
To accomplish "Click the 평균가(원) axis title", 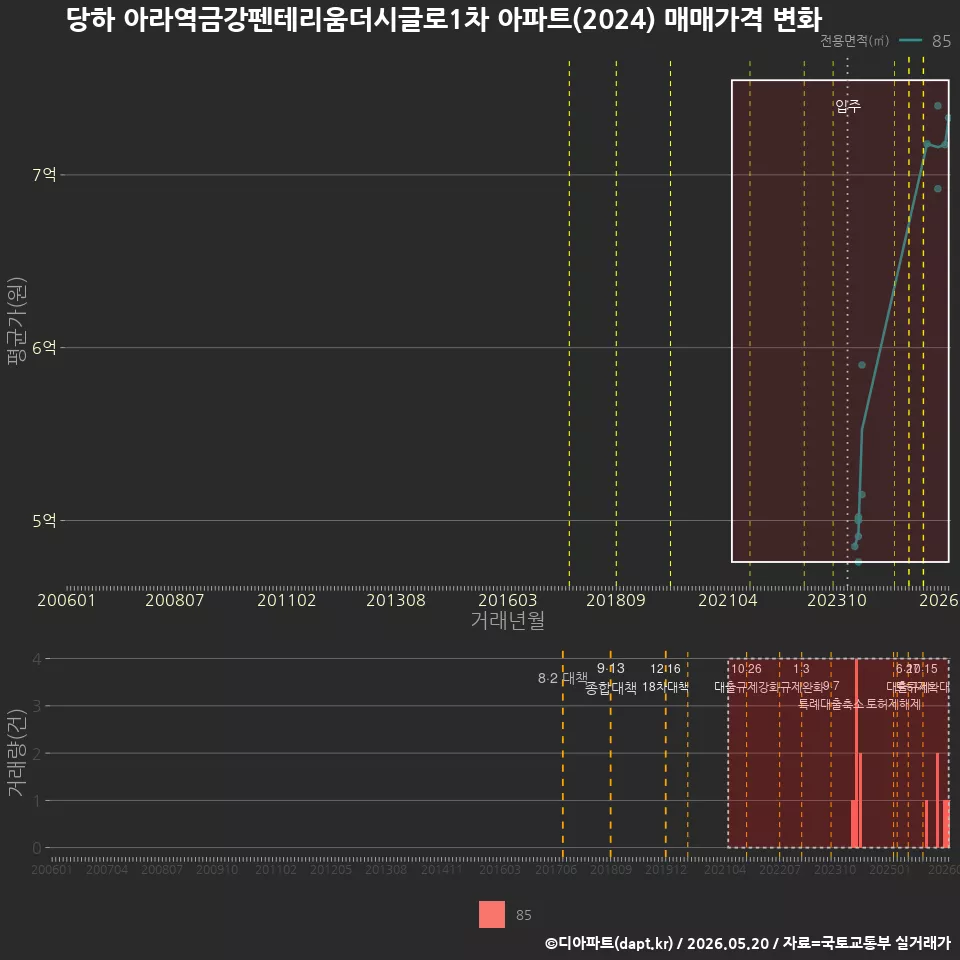I will (x=17, y=321).
